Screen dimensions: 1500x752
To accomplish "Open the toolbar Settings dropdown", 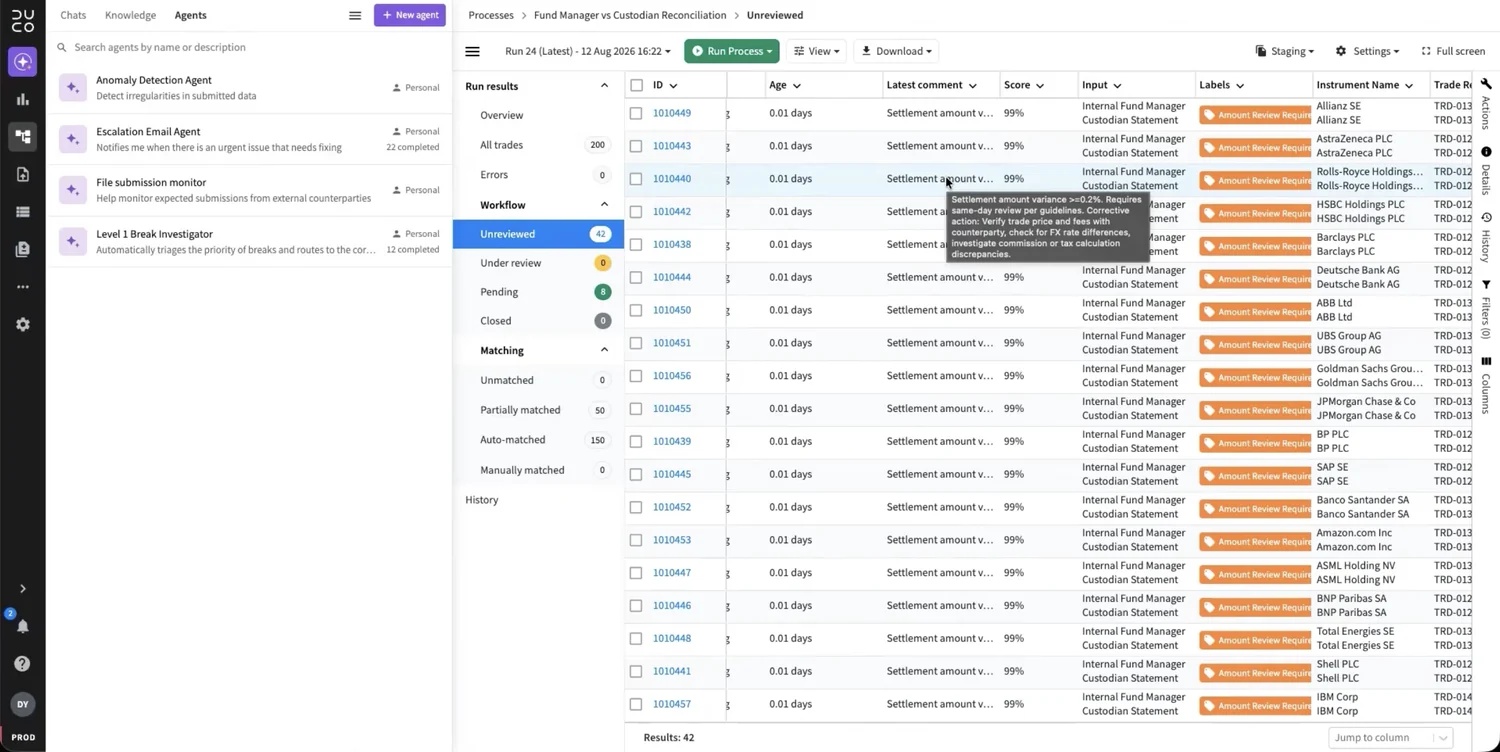I will pyautogui.click(x=1368, y=51).
